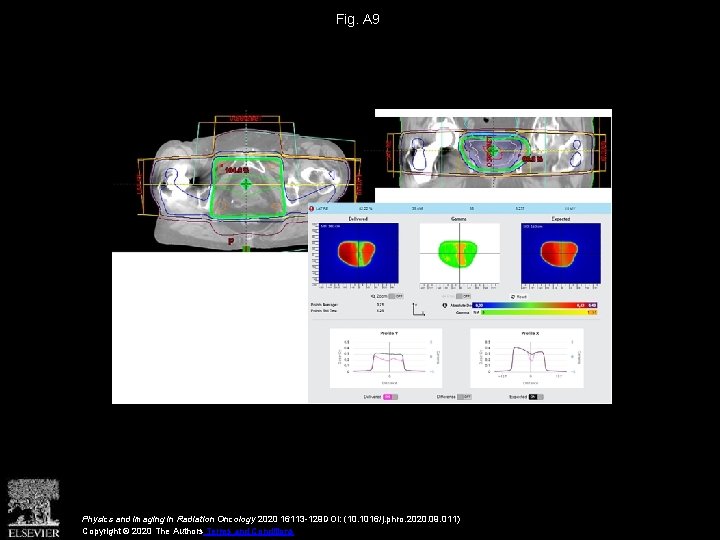The height and width of the screenshot is (540, 720).
Task: Open the Terms and Conditions link
Action: [248, 531]
